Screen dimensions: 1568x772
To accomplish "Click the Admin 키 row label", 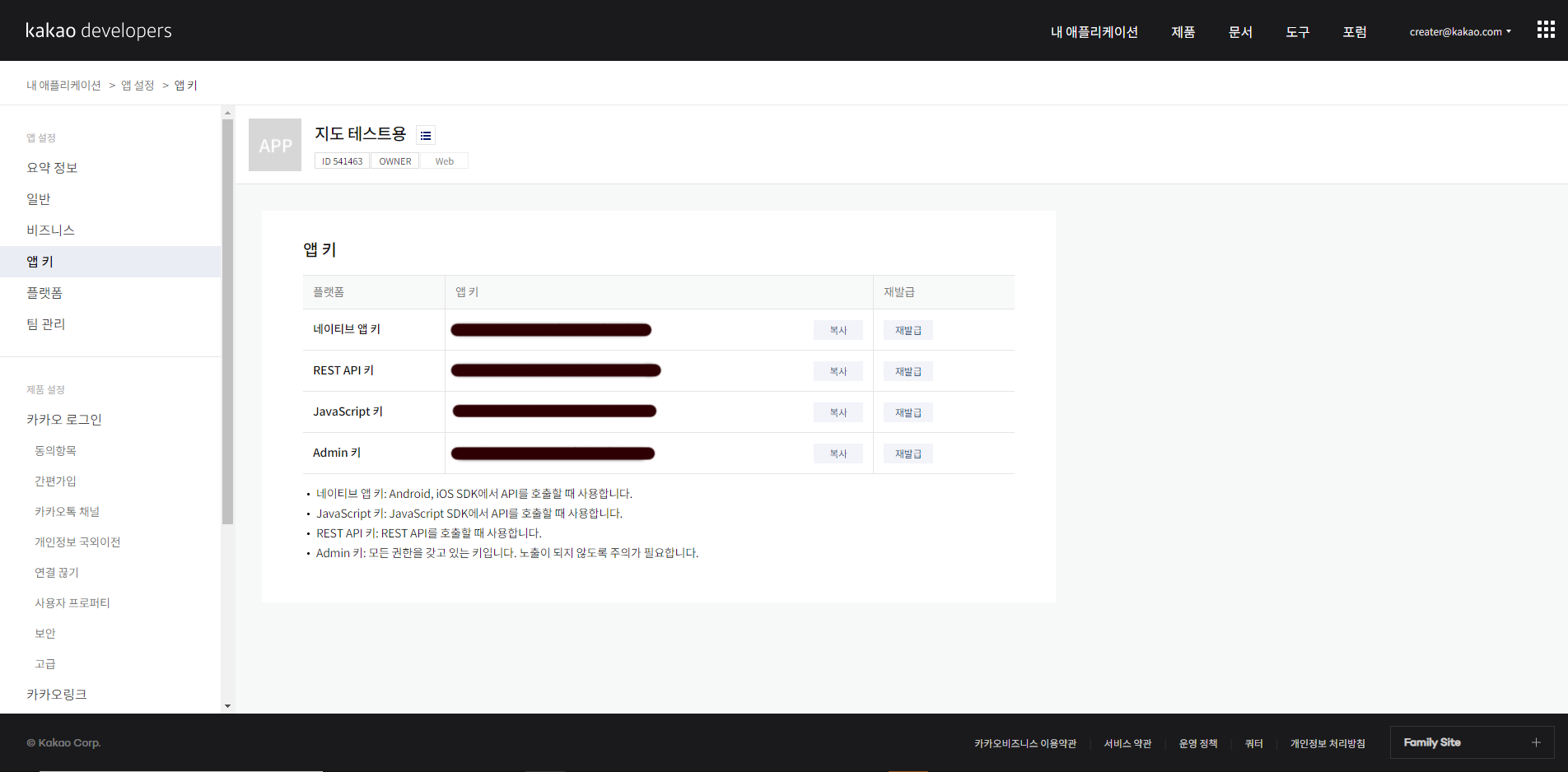I will point(337,453).
